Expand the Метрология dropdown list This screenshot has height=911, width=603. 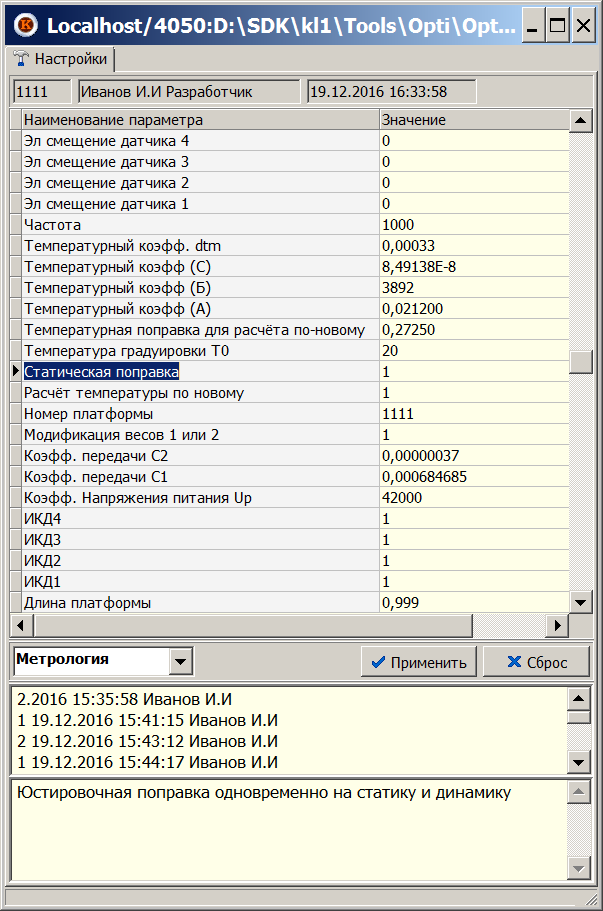[x=180, y=661]
